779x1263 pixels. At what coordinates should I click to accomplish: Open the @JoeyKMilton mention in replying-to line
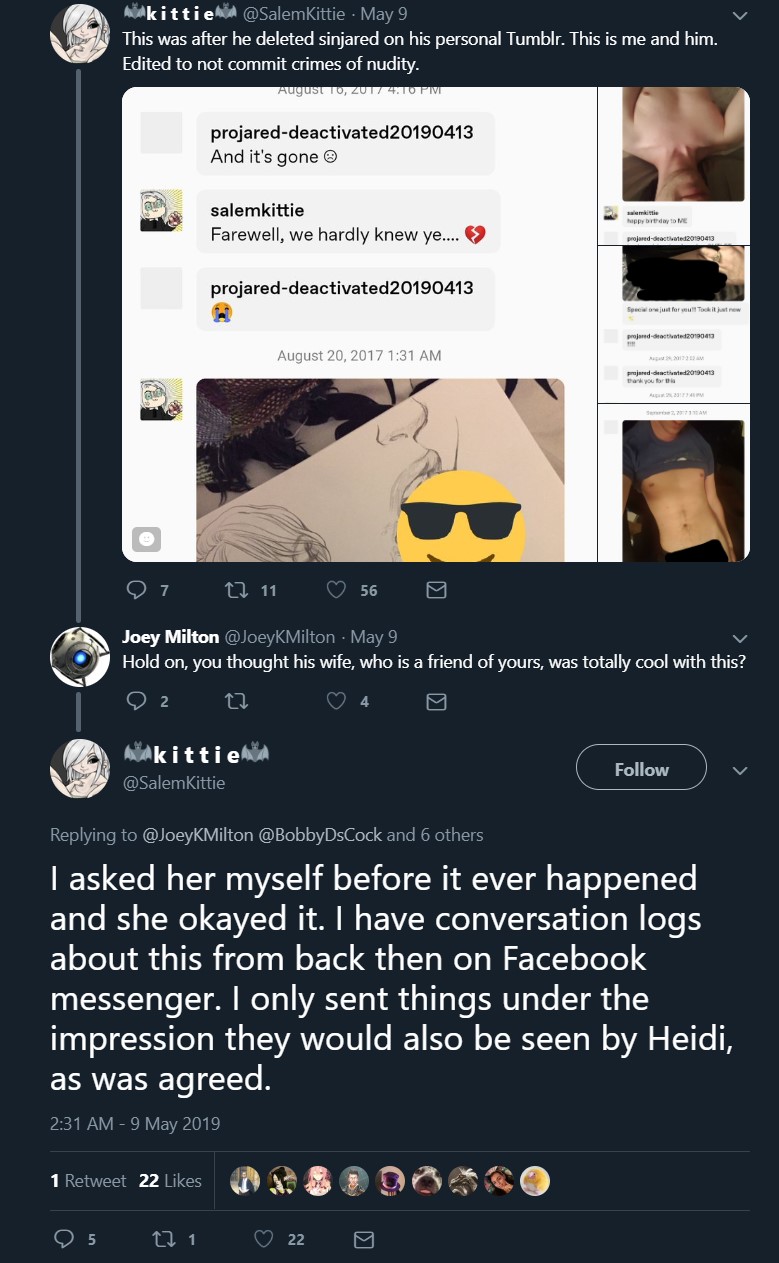click(198, 835)
